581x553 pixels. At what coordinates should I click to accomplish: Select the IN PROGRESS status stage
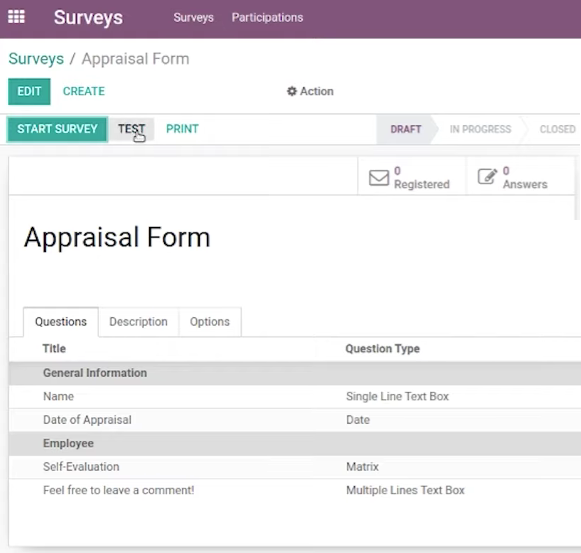pos(481,129)
